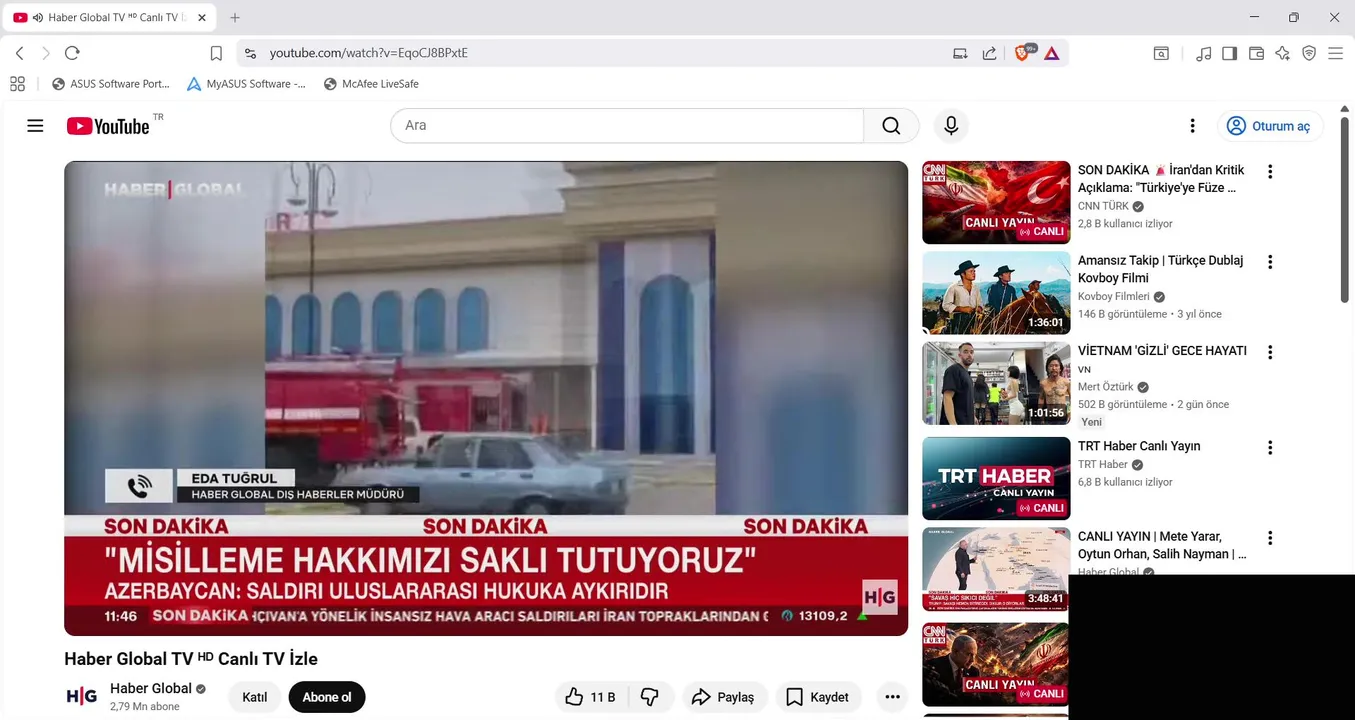Open site settings icon in address bar
Viewport: 1355px width, 720px height.
(250, 53)
